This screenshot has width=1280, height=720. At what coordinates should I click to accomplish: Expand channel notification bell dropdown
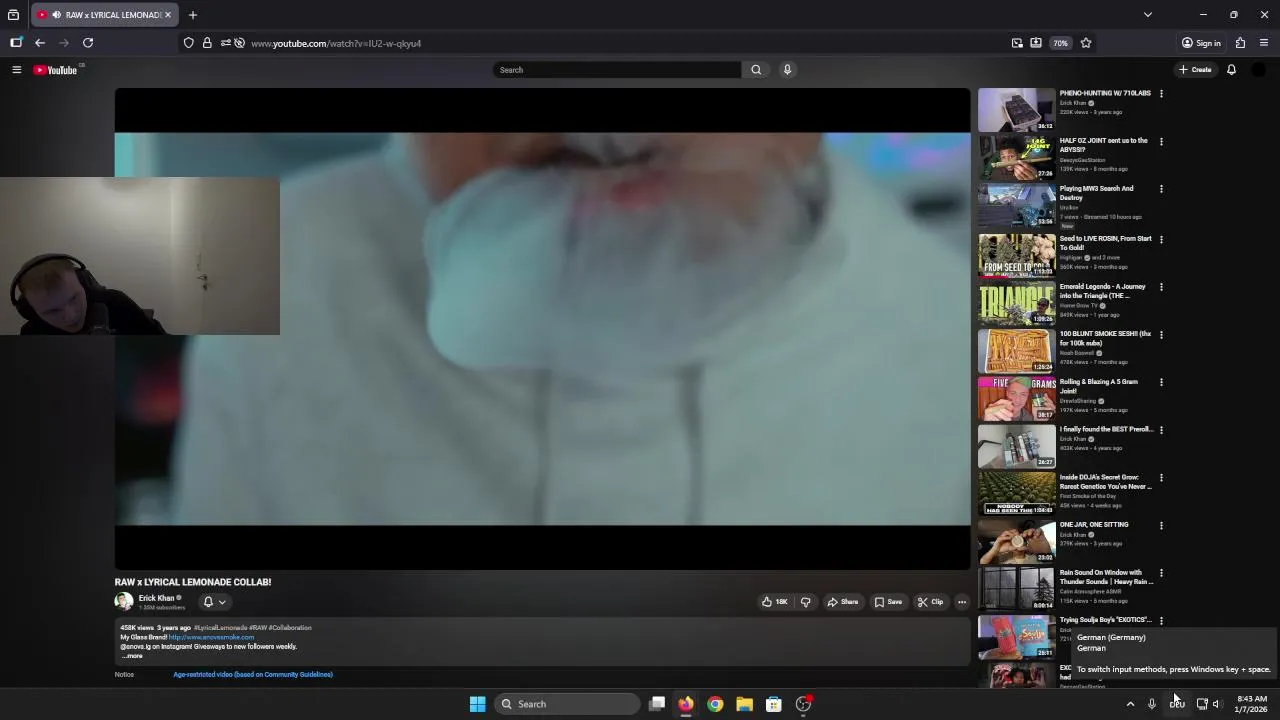click(x=215, y=602)
